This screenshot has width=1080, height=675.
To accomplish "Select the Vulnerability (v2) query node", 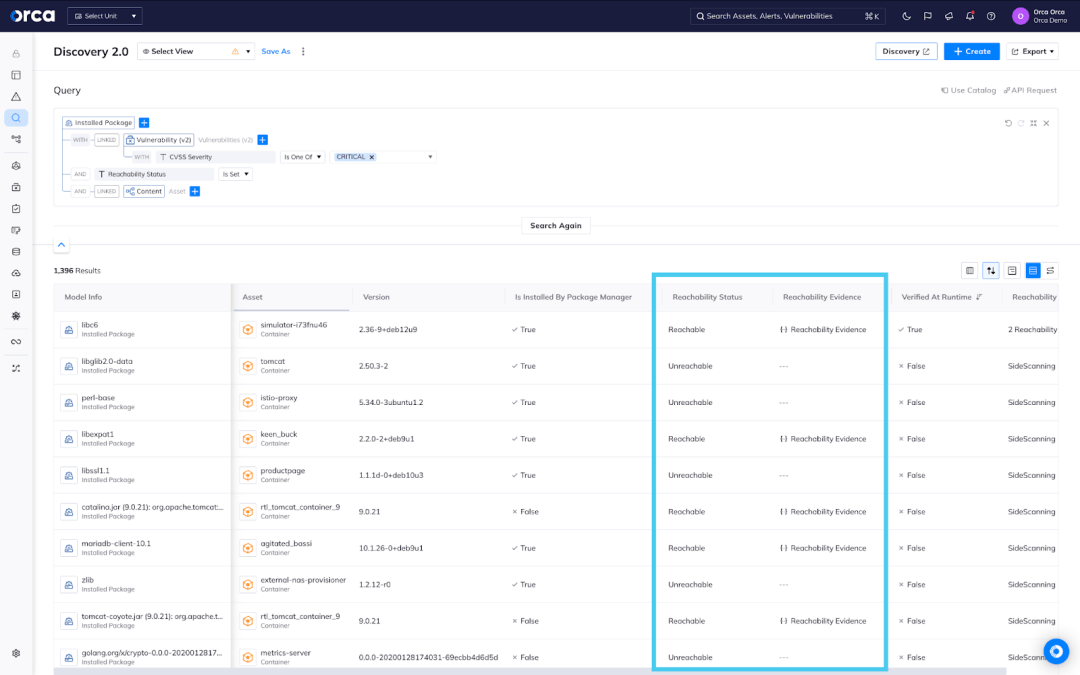I will click(x=159, y=140).
